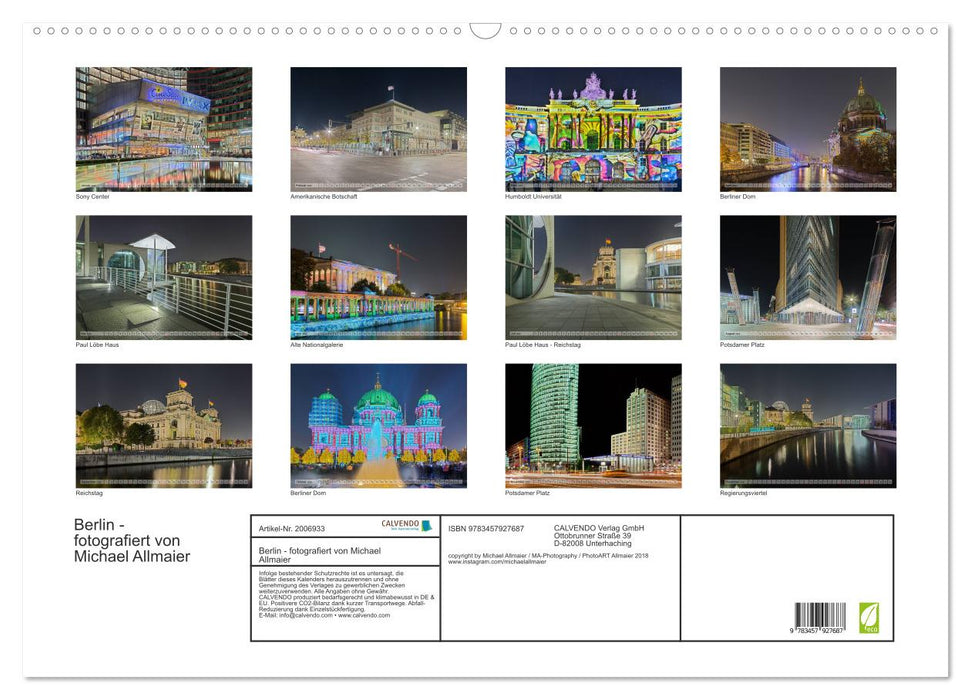Open the Sony Center photo

pos(164,129)
